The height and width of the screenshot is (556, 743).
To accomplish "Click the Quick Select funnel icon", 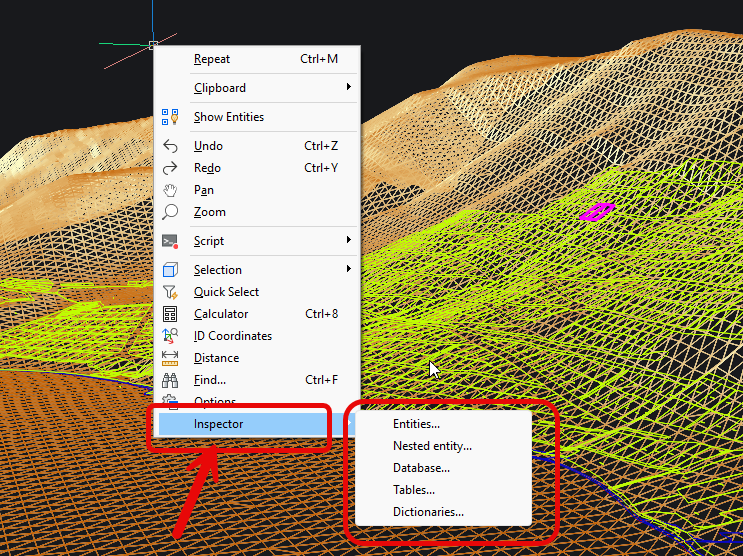I will (170, 292).
